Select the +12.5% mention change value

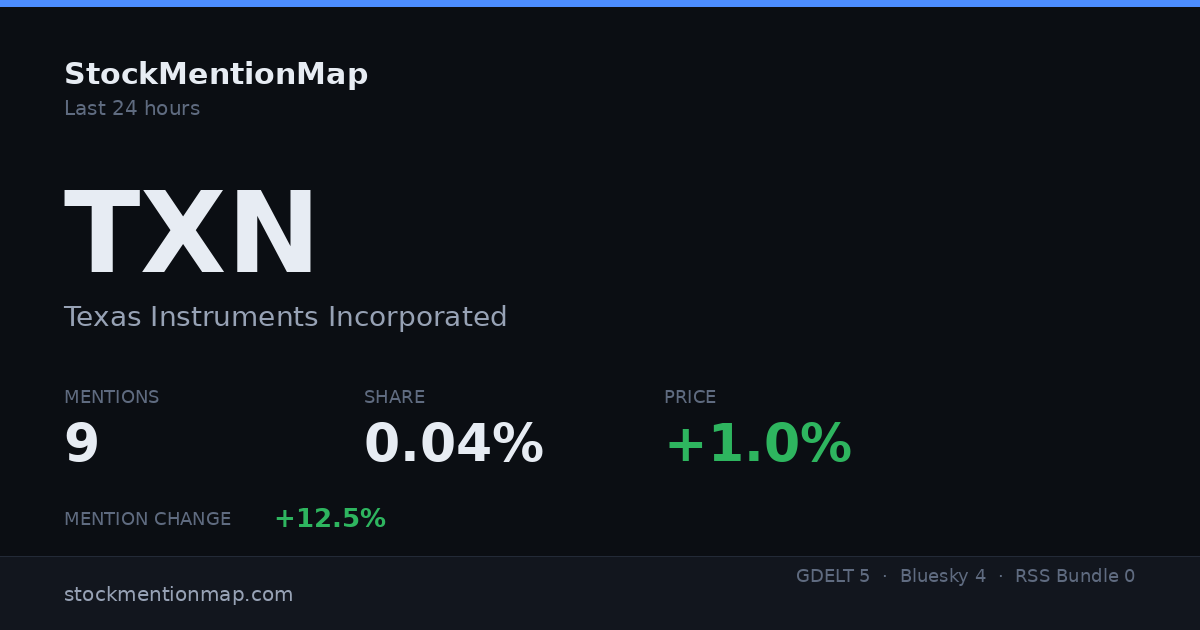pyautogui.click(x=330, y=519)
